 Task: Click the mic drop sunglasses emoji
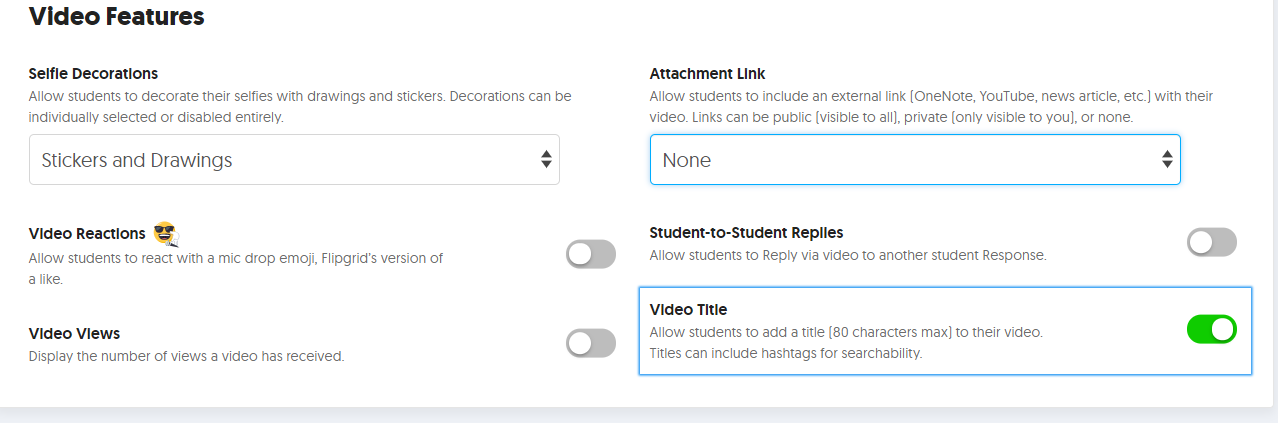point(165,234)
